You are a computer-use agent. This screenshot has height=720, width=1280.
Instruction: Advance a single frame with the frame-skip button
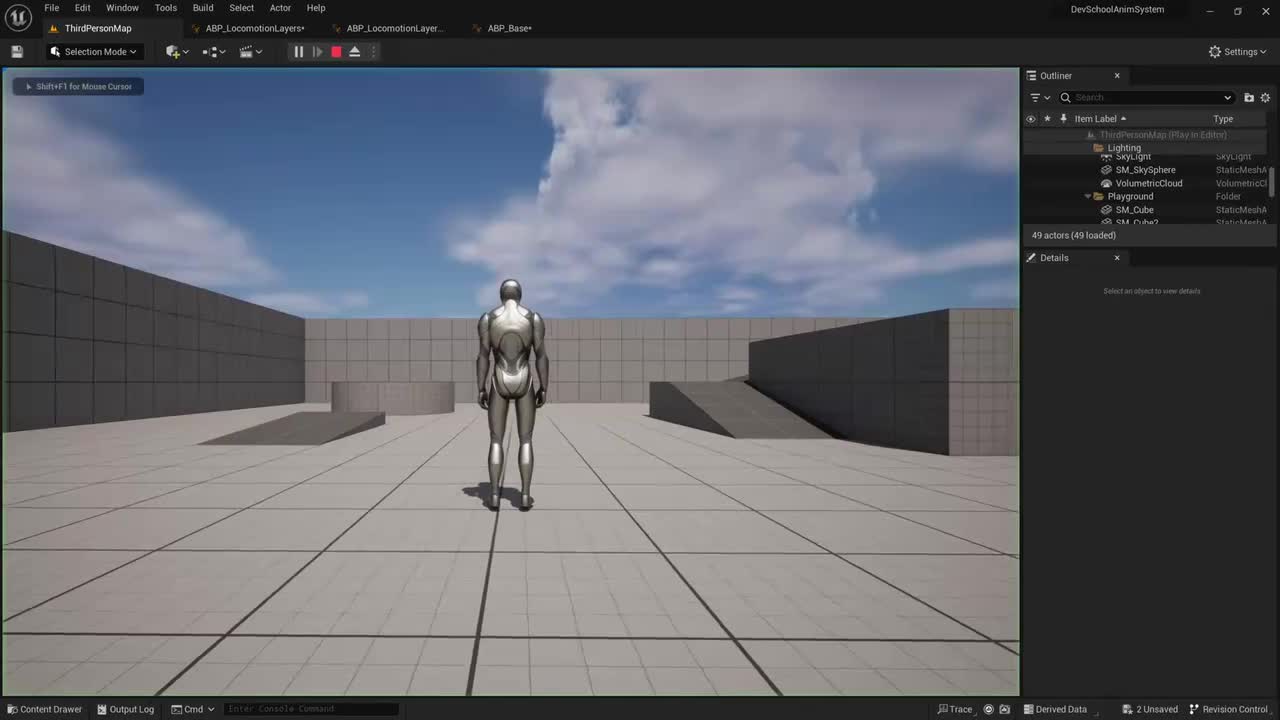317,52
